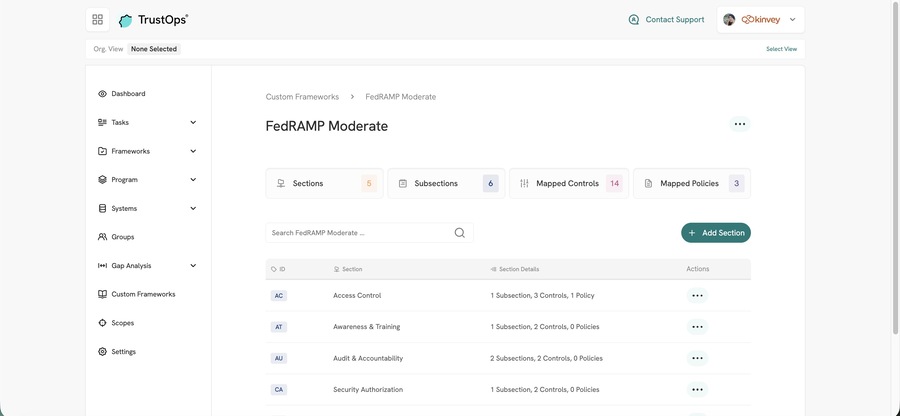900x416 pixels.
Task: Click the Section Details column header
Action: [515, 269]
